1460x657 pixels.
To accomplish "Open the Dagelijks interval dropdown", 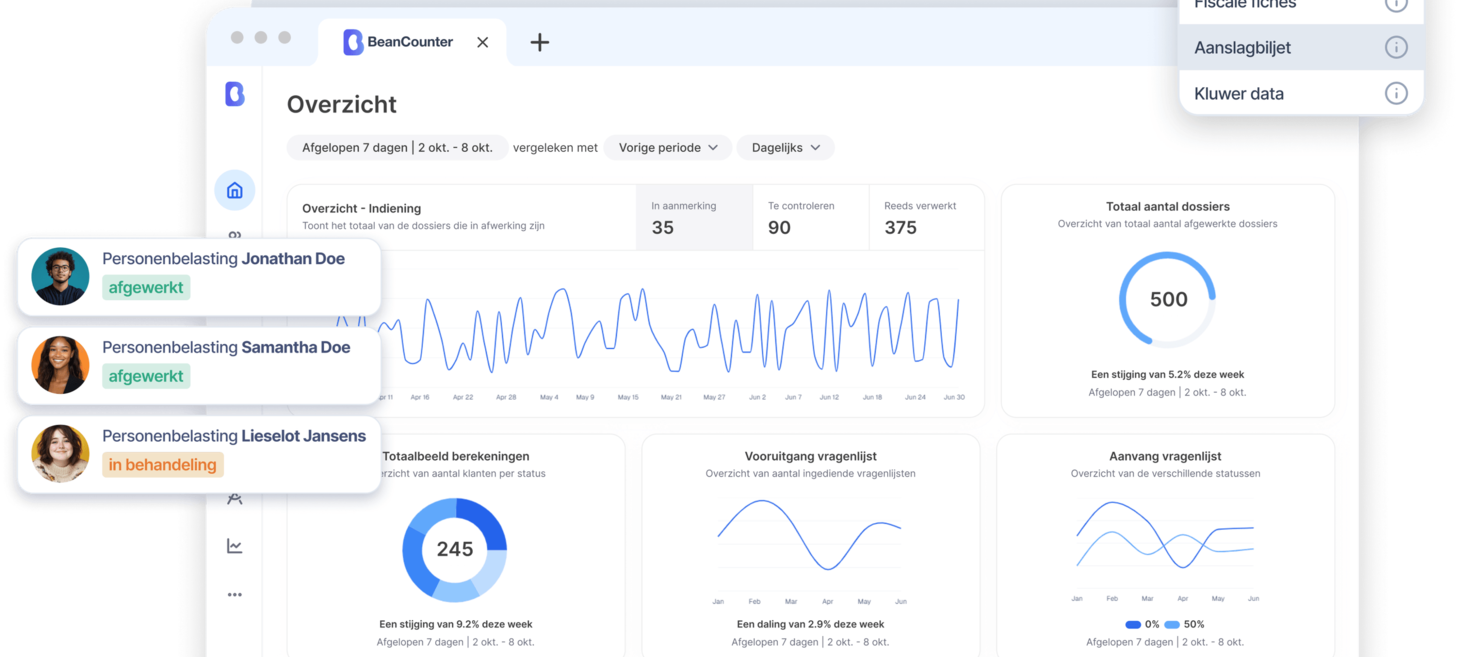I will 785,148.
